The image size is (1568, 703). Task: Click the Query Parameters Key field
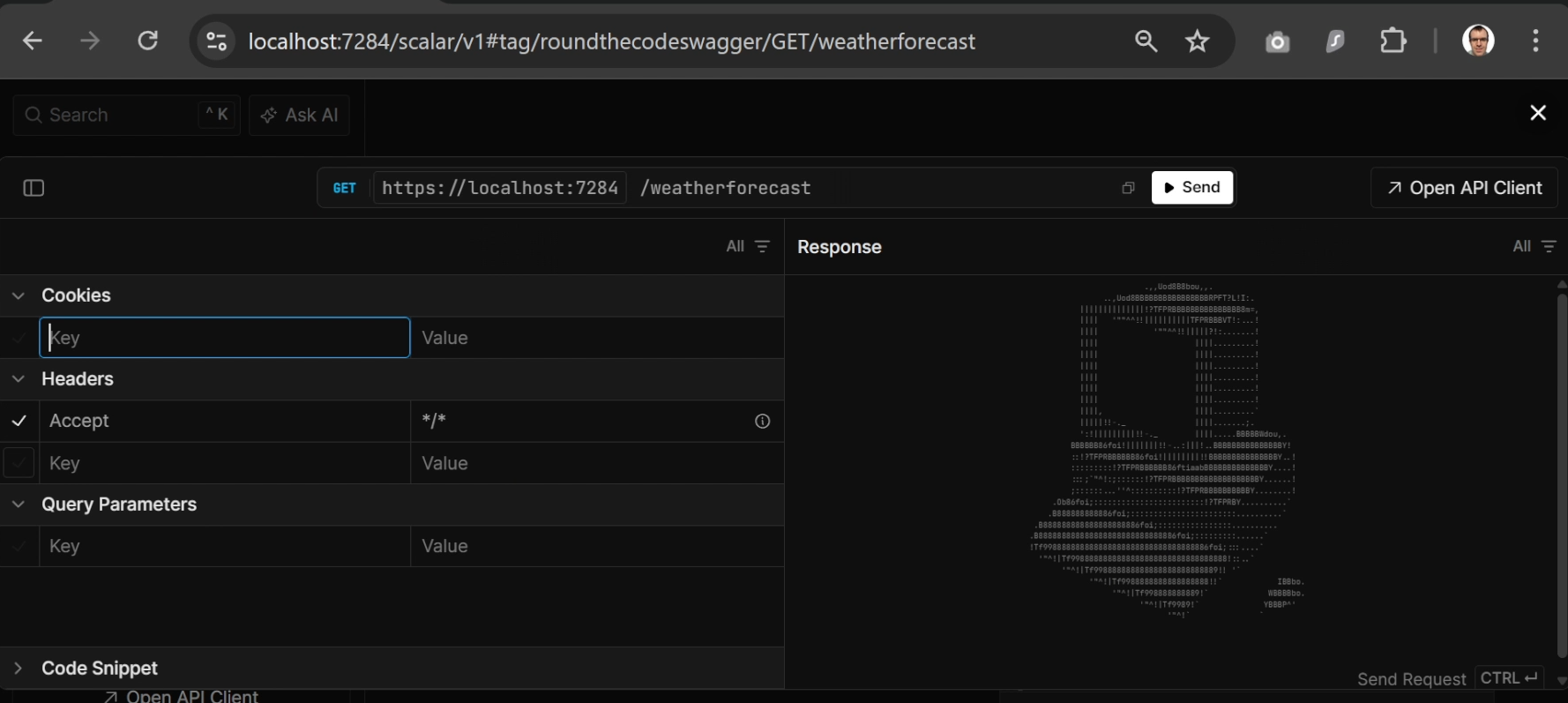[x=225, y=547]
